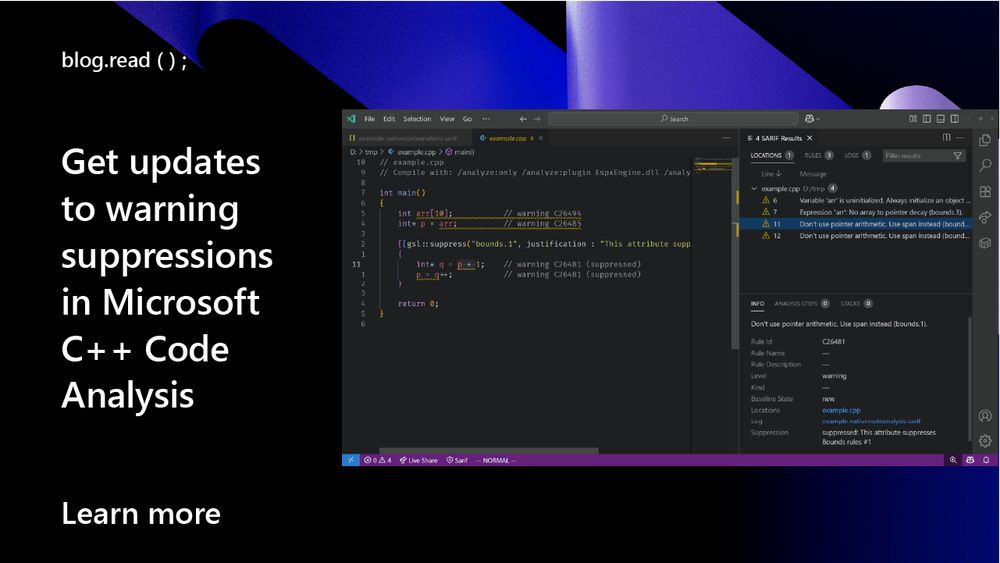Collapse the example.cpp results group
The width and height of the screenshot is (1000, 563).
tap(754, 189)
